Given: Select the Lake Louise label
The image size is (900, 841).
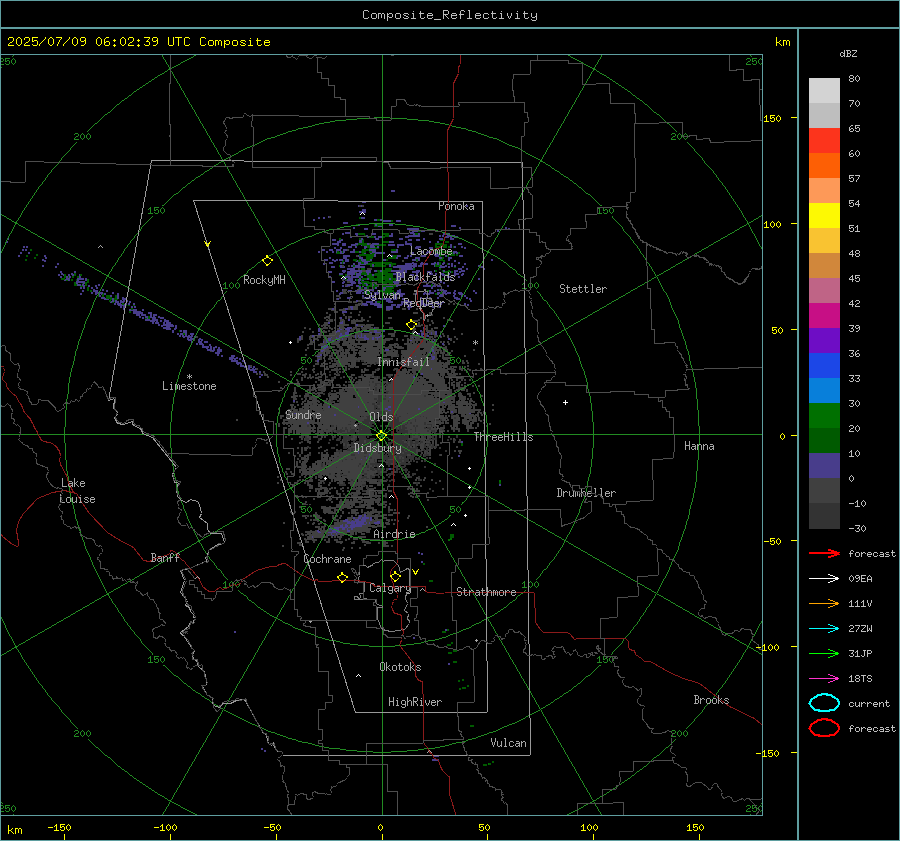Looking at the screenshot, I should tap(77, 491).
